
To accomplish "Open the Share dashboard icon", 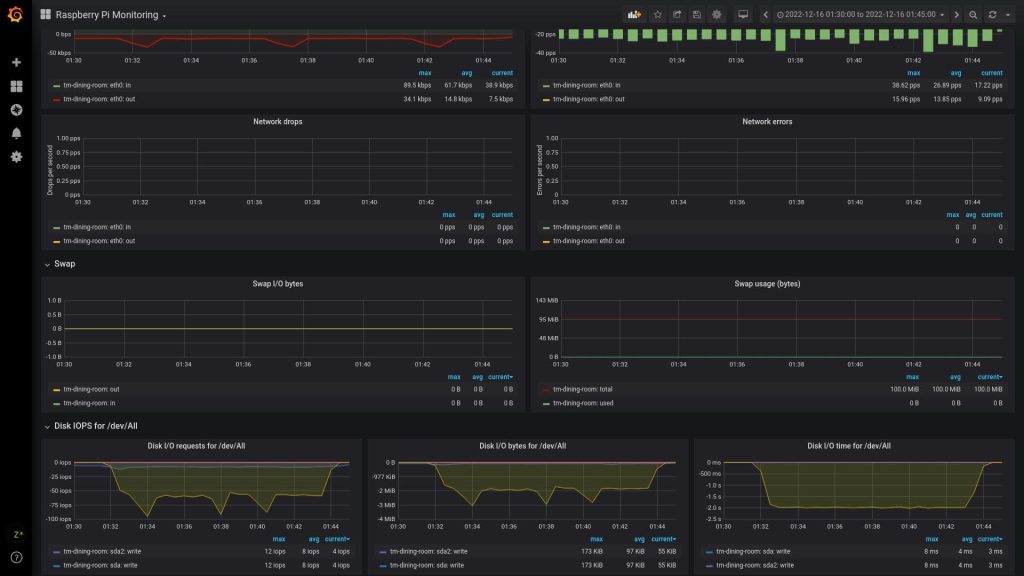I will 677,15.
